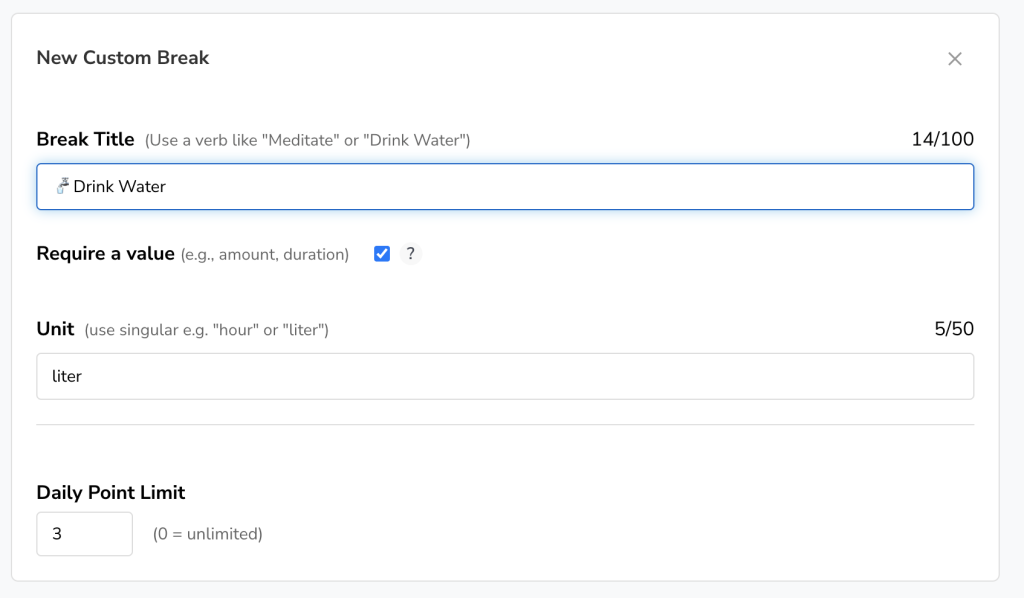Click the divider line below the Unit field
The height and width of the screenshot is (598, 1024).
click(x=505, y=425)
